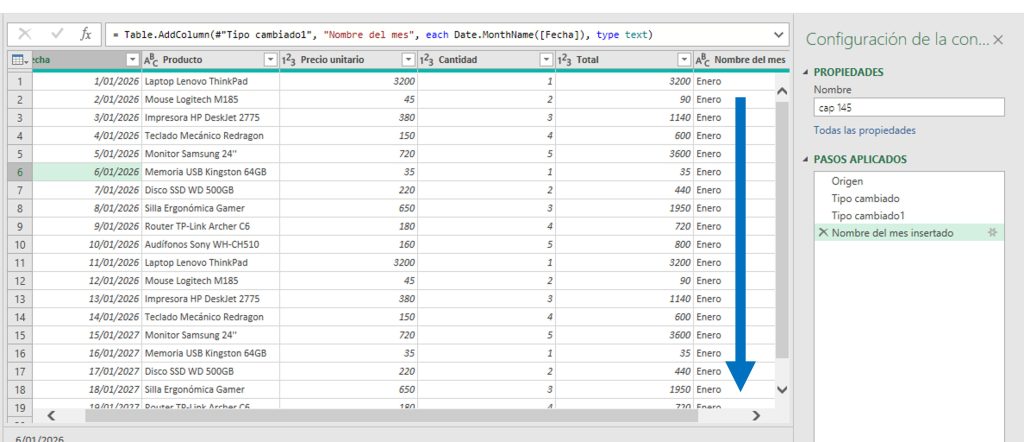Click cell 15/01/2027 in row 15
Screen dimensions: 1024x442
(x=87, y=335)
